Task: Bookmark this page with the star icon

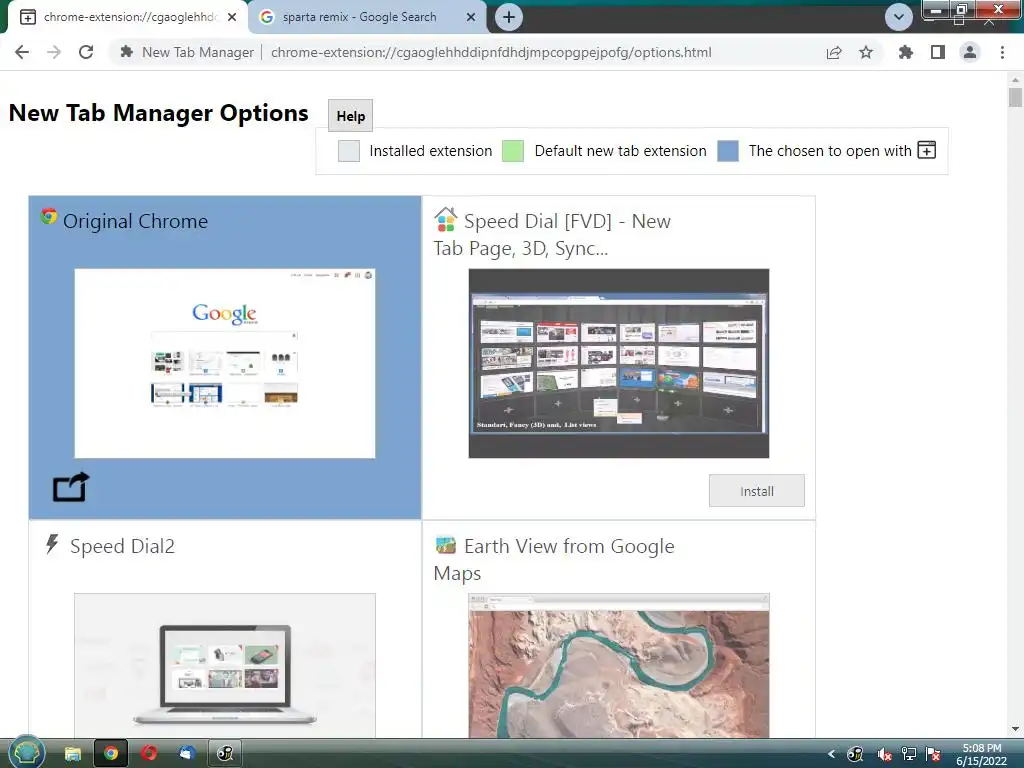Action: [x=866, y=52]
